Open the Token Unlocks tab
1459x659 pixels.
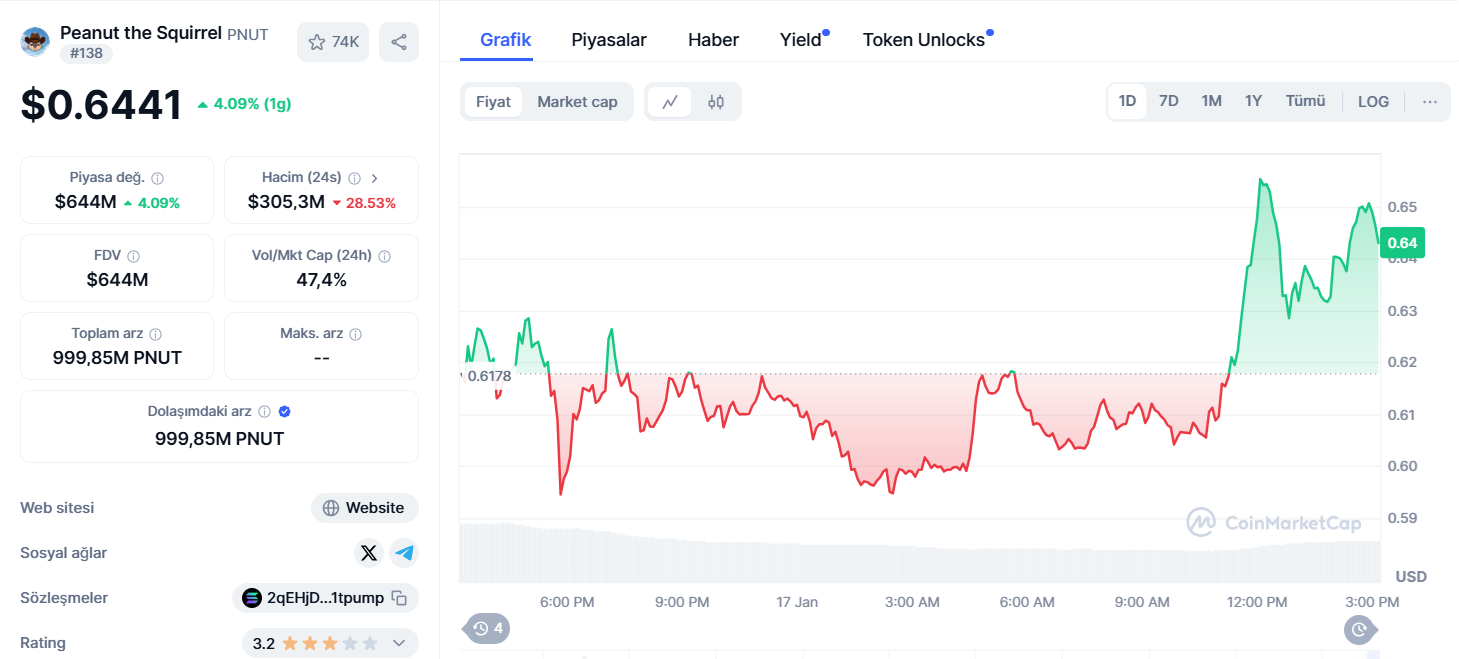[924, 40]
